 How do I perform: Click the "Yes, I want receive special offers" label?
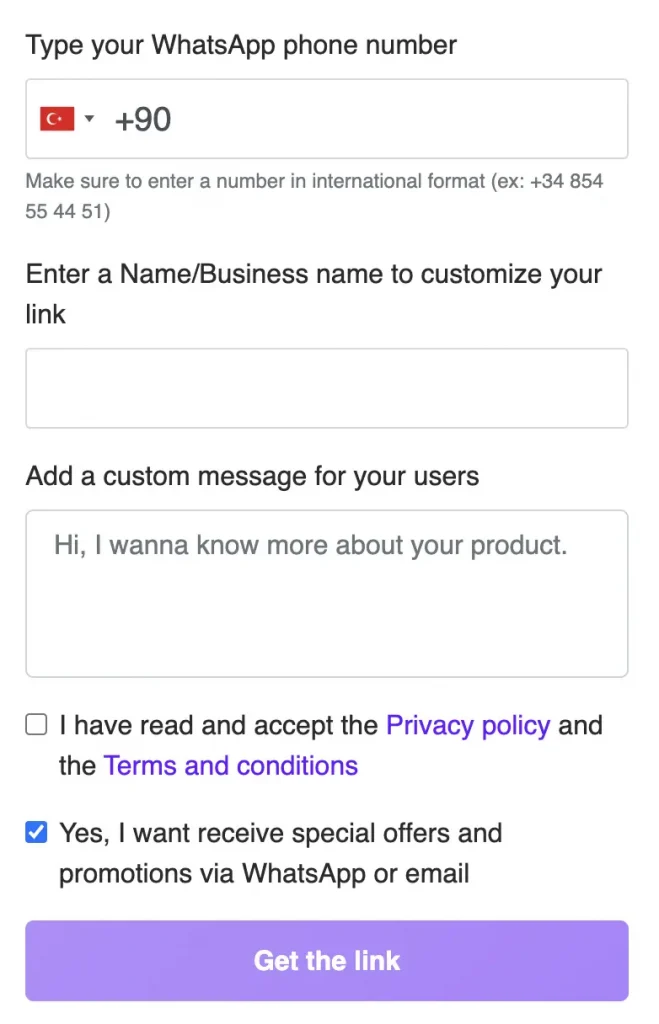tap(280, 833)
